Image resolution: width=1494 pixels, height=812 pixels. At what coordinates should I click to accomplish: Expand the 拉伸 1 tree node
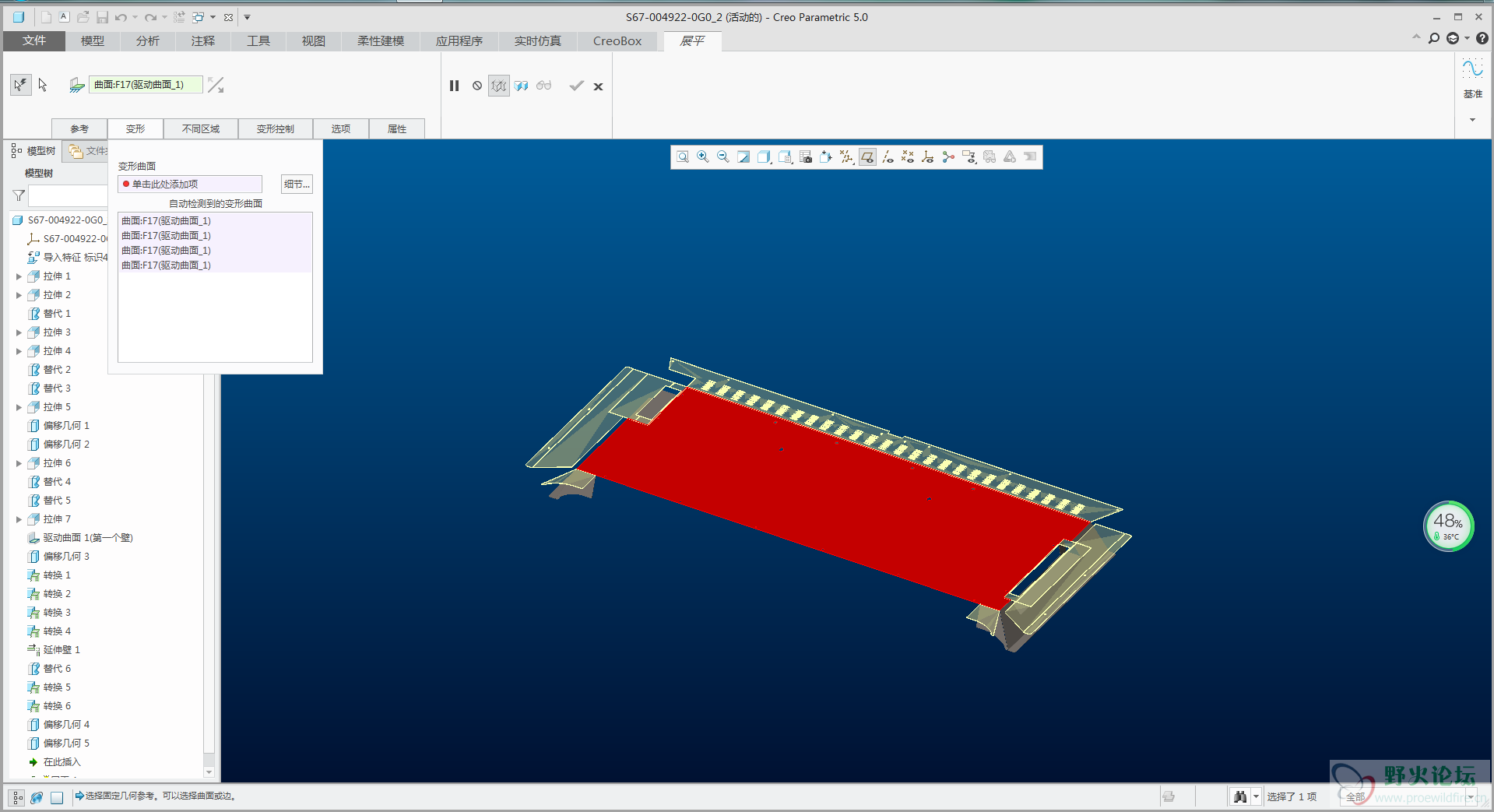click(x=19, y=276)
